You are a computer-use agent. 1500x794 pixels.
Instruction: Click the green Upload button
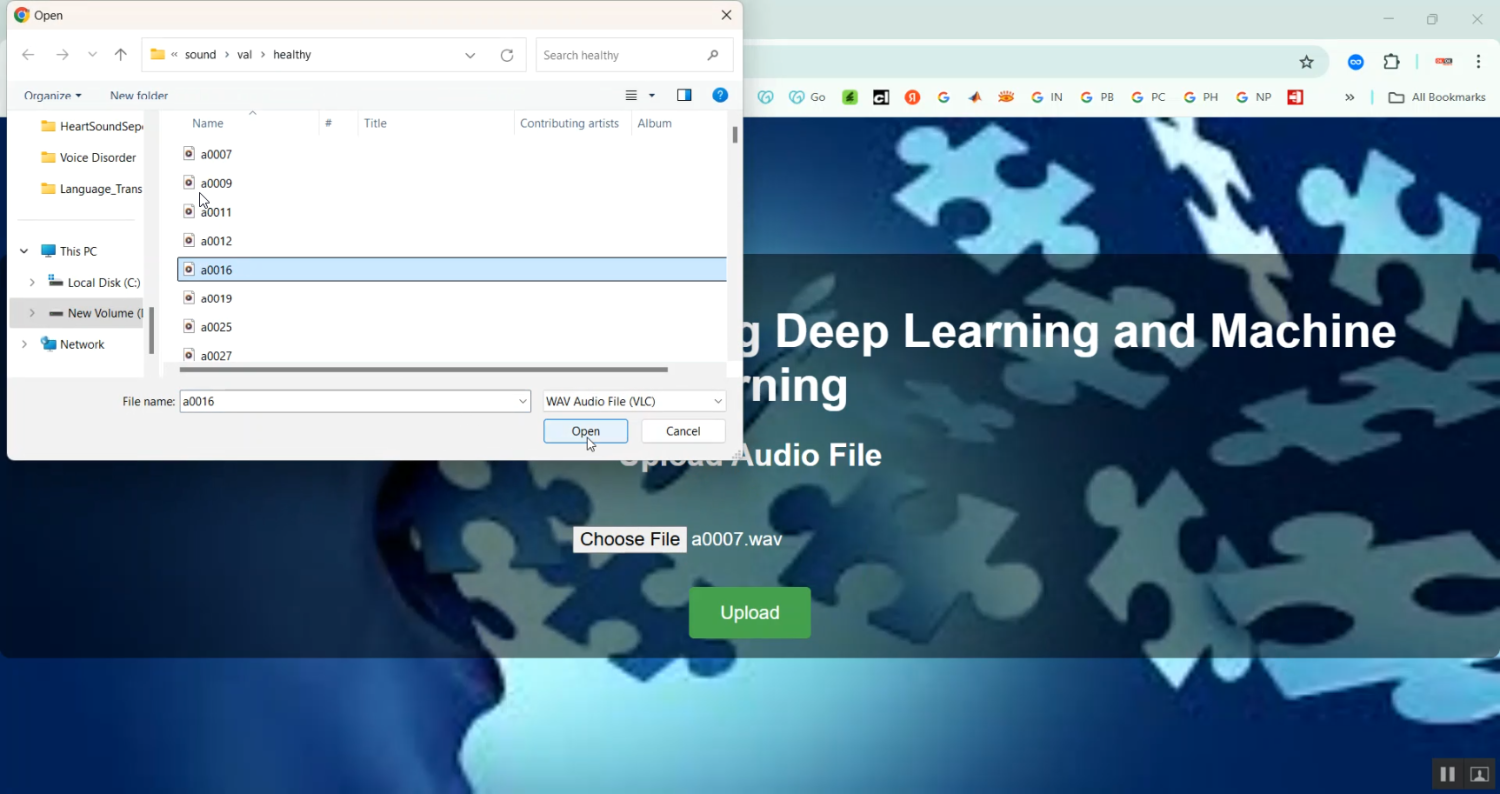pyautogui.click(x=749, y=613)
